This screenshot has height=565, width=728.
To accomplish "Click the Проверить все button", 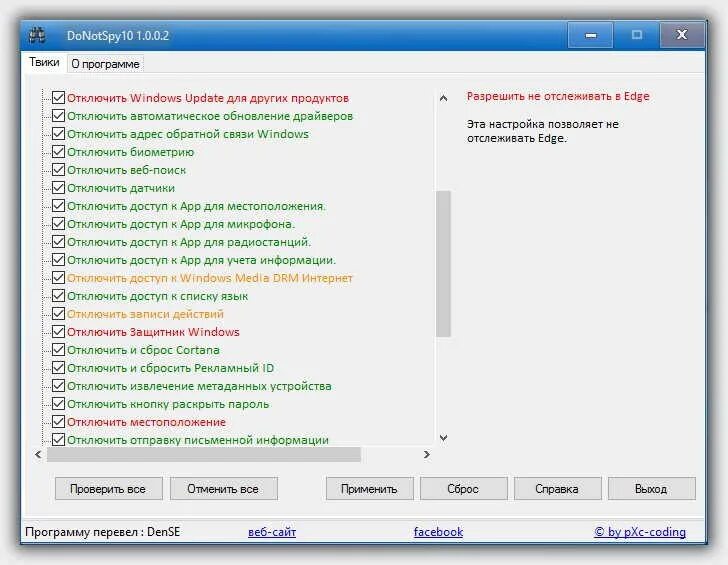I will (x=109, y=488).
